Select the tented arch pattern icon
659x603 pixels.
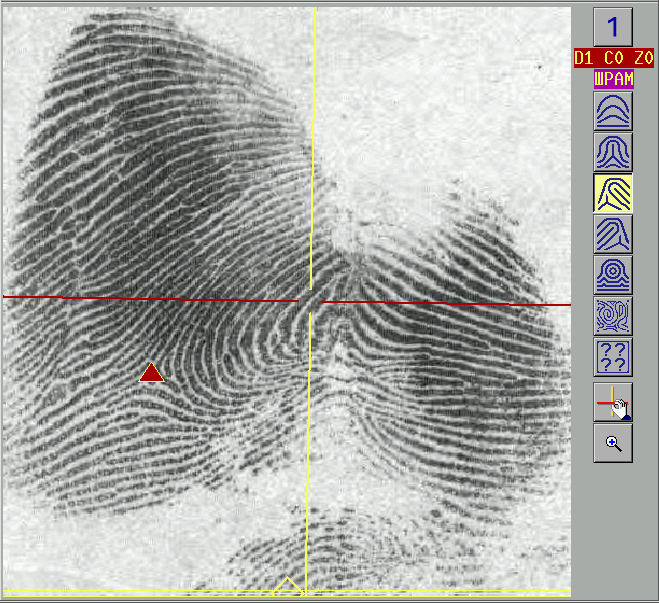coord(613,152)
